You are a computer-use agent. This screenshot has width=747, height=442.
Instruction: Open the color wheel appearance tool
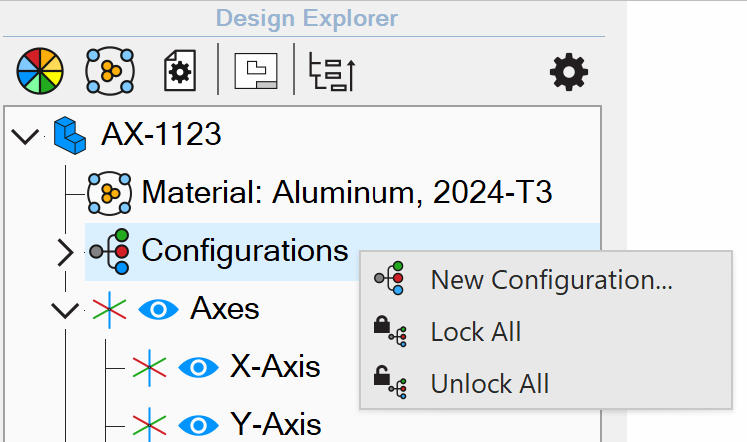[40, 71]
